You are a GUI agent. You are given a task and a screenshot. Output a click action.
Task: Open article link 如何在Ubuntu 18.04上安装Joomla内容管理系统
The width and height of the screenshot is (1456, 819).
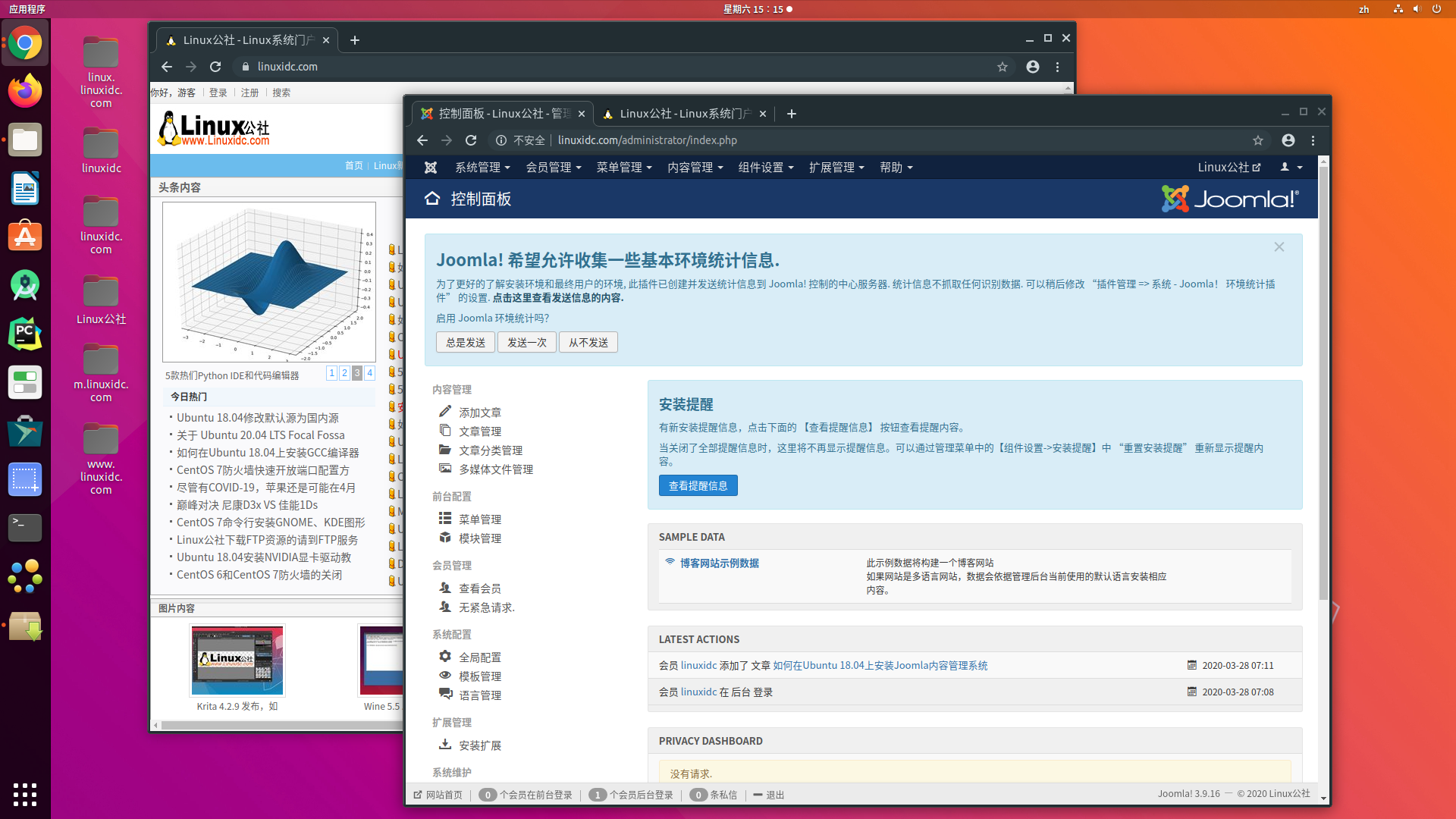click(x=880, y=665)
